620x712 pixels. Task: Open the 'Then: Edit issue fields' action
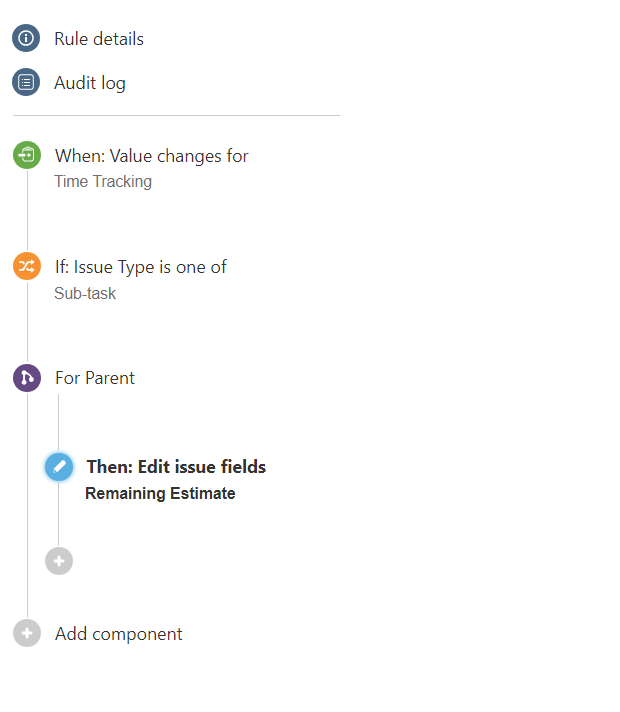pos(176,467)
